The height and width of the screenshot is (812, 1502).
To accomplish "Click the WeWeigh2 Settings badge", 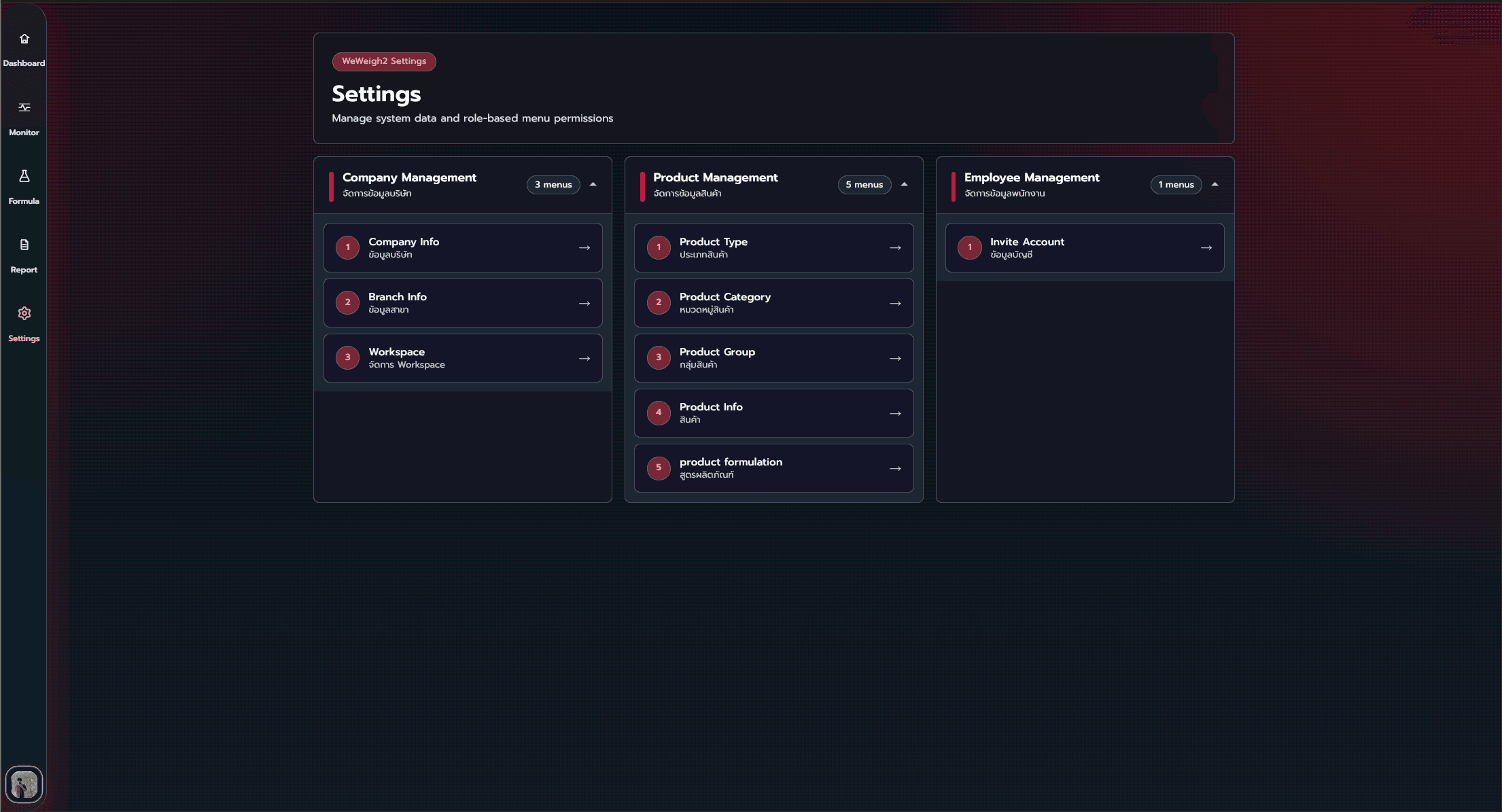I will tap(384, 61).
